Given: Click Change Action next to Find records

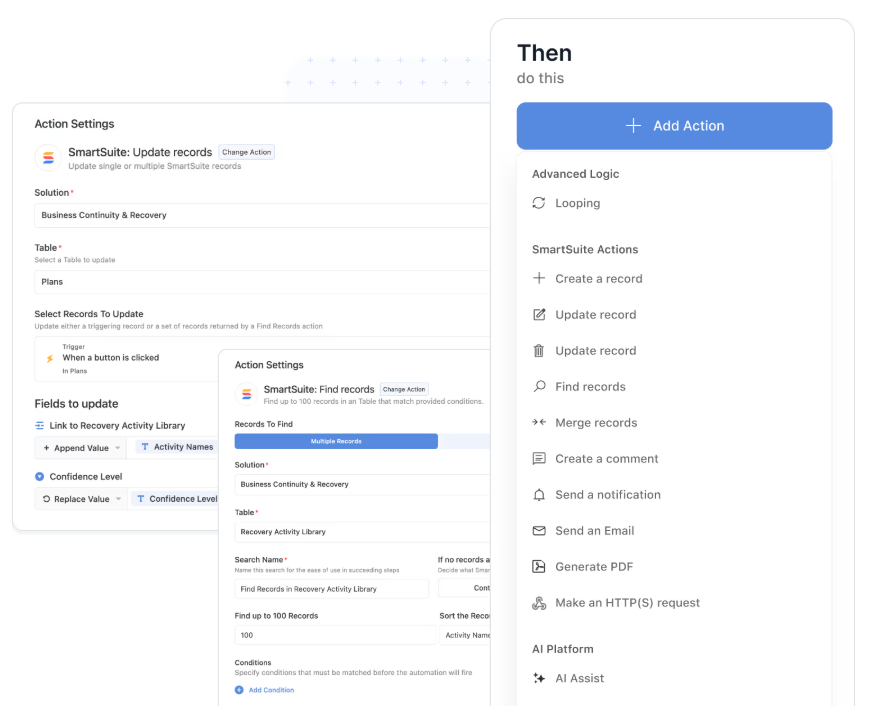Looking at the screenshot, I should pos(404,389).
